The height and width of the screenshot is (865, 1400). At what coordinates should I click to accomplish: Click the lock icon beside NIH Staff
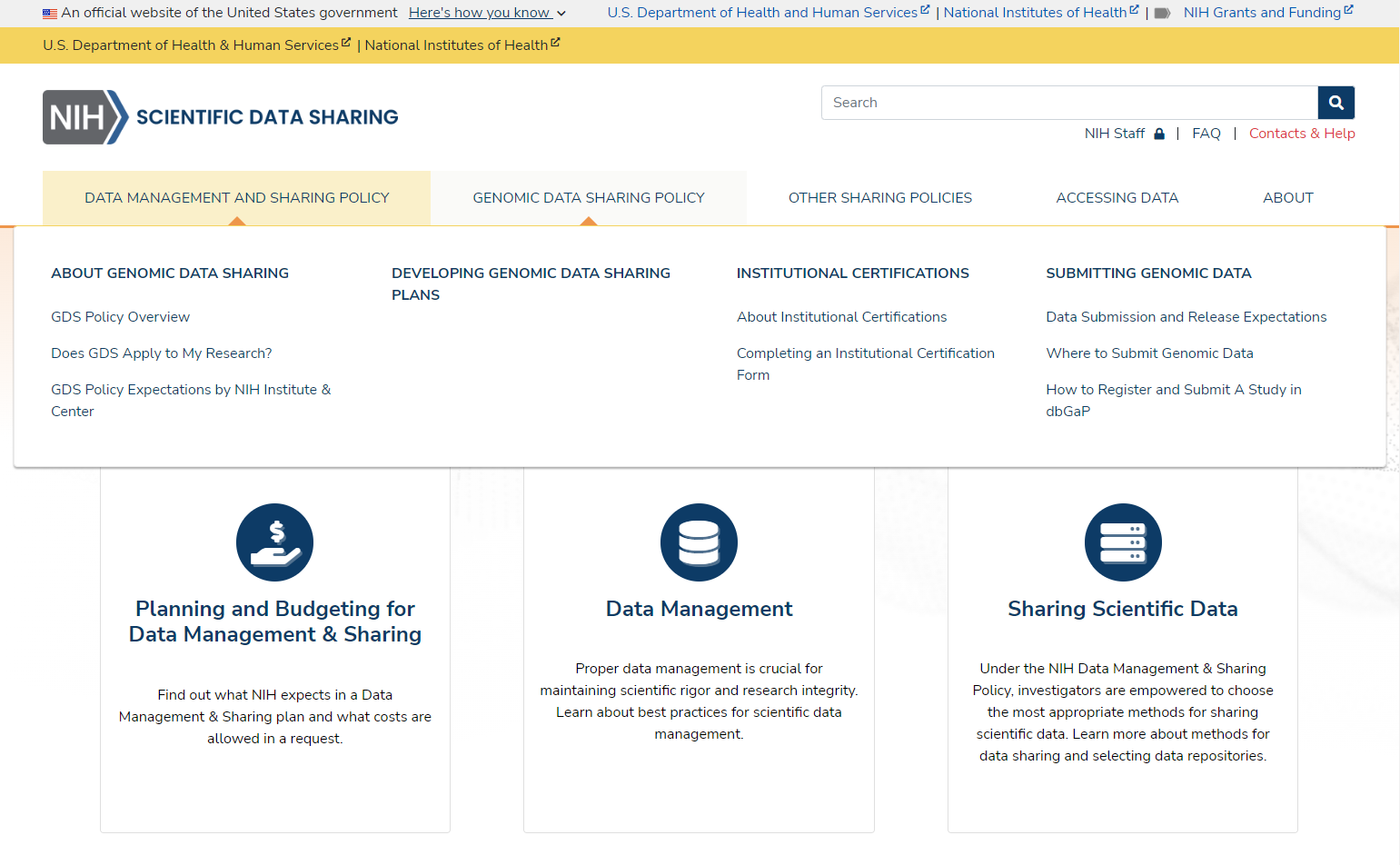point(1159,134)
